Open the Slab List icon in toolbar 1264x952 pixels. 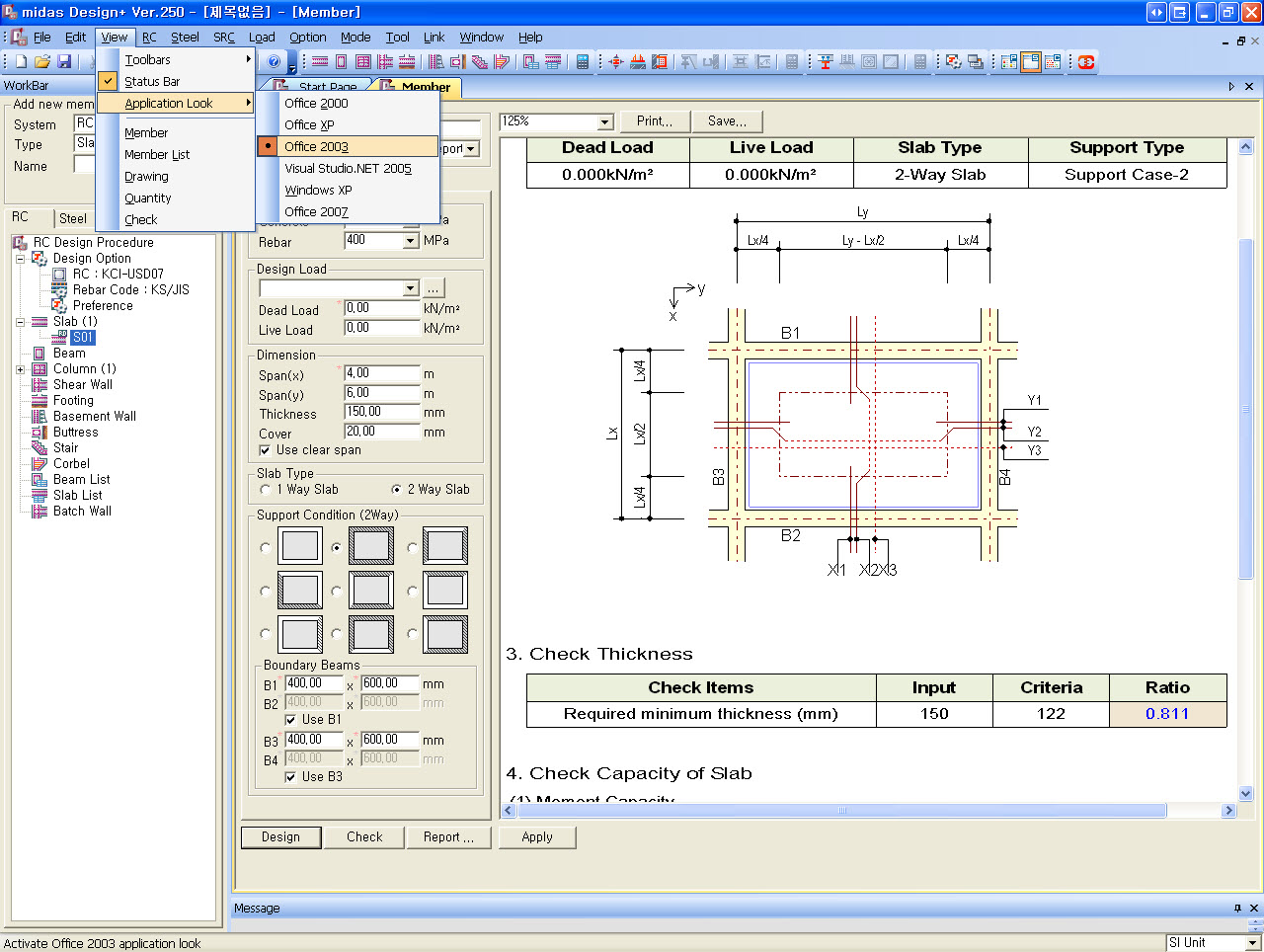pyautogui.click(x=553, y=61)
